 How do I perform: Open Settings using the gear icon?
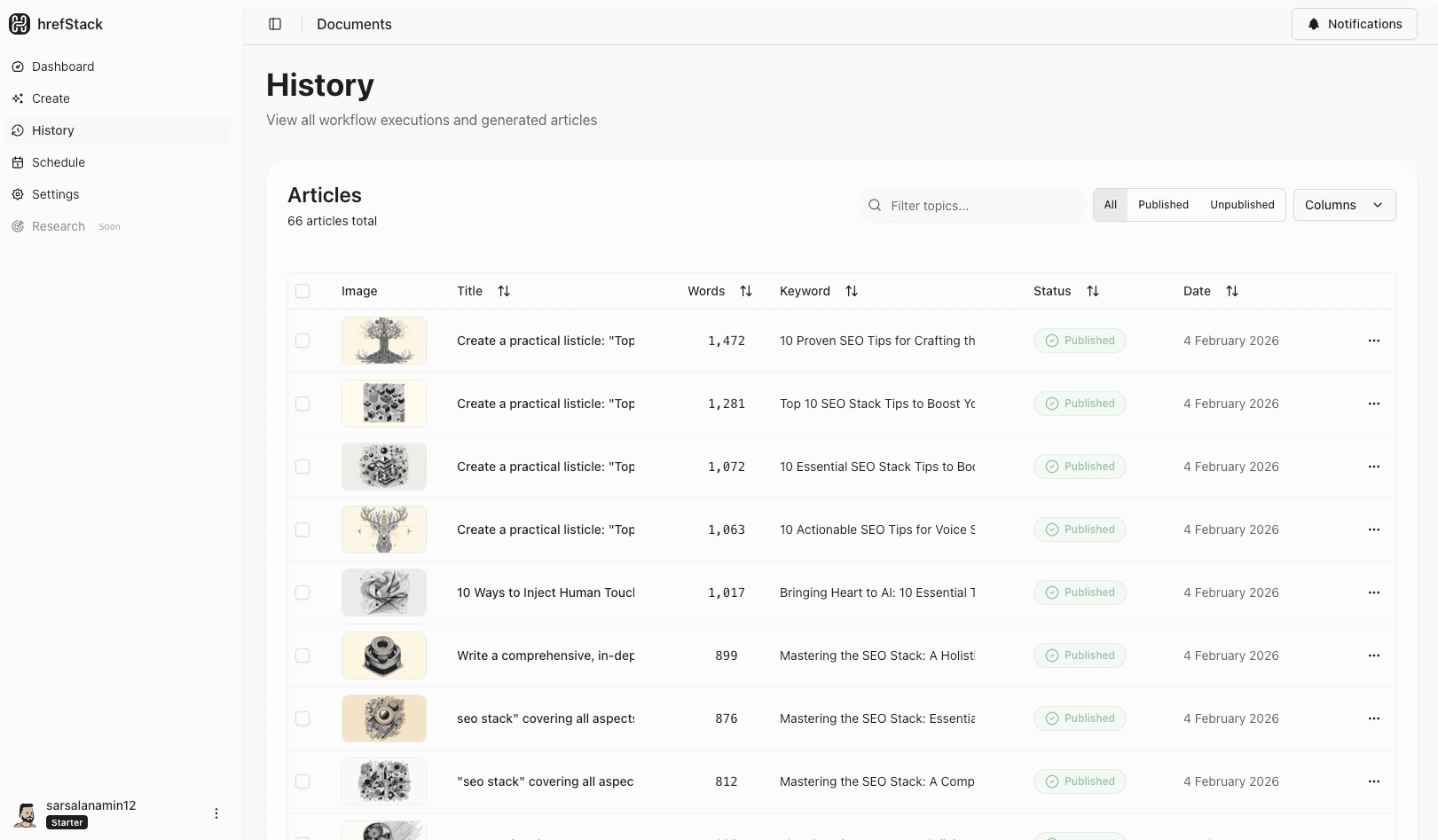(x=18, y=194)
